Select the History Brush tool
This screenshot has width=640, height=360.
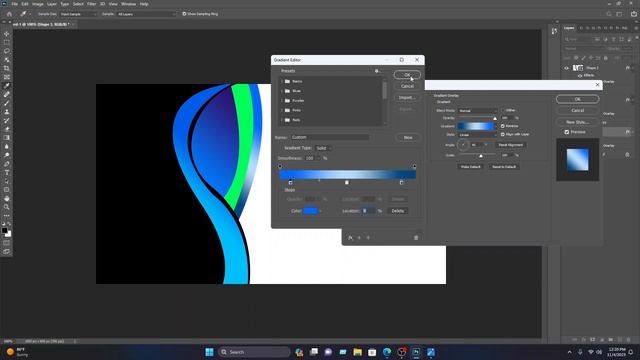click(7, 120)
